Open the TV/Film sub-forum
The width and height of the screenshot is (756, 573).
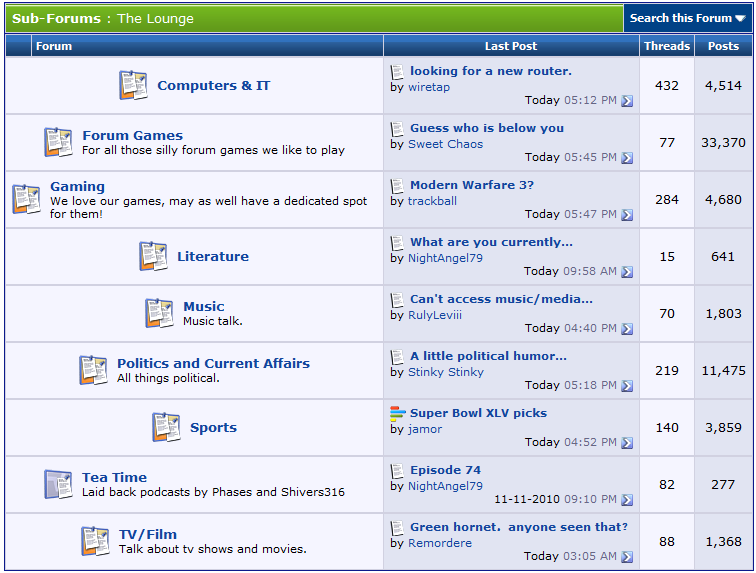[148, 534]
